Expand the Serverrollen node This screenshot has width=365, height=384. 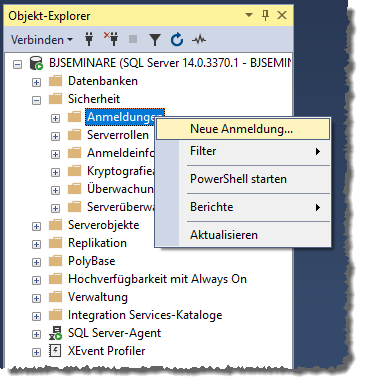coord(55,136)
